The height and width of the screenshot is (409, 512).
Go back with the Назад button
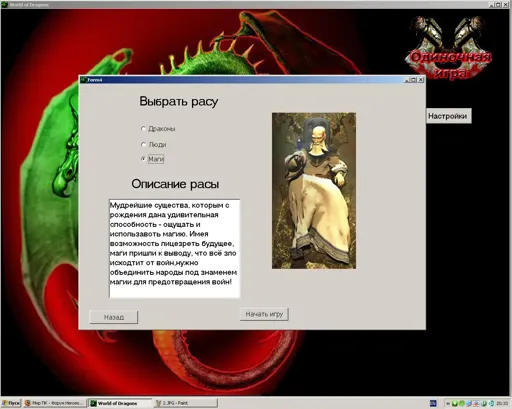[114, 317]
